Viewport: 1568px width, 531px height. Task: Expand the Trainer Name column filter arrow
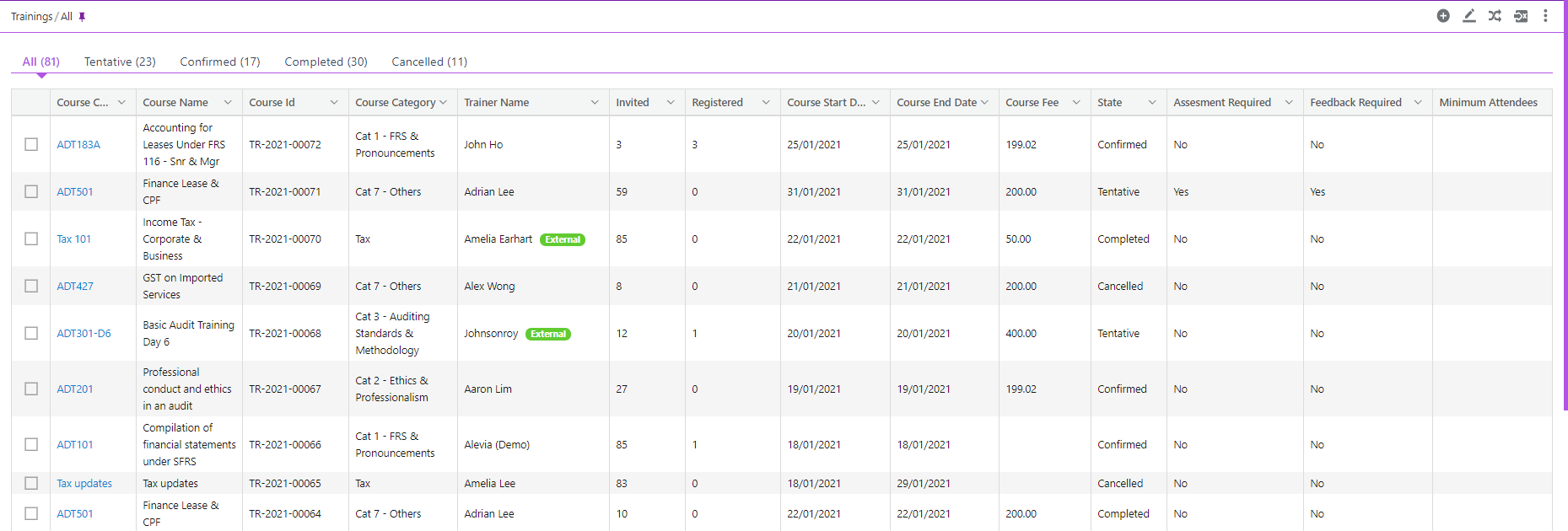click(595, 103)
